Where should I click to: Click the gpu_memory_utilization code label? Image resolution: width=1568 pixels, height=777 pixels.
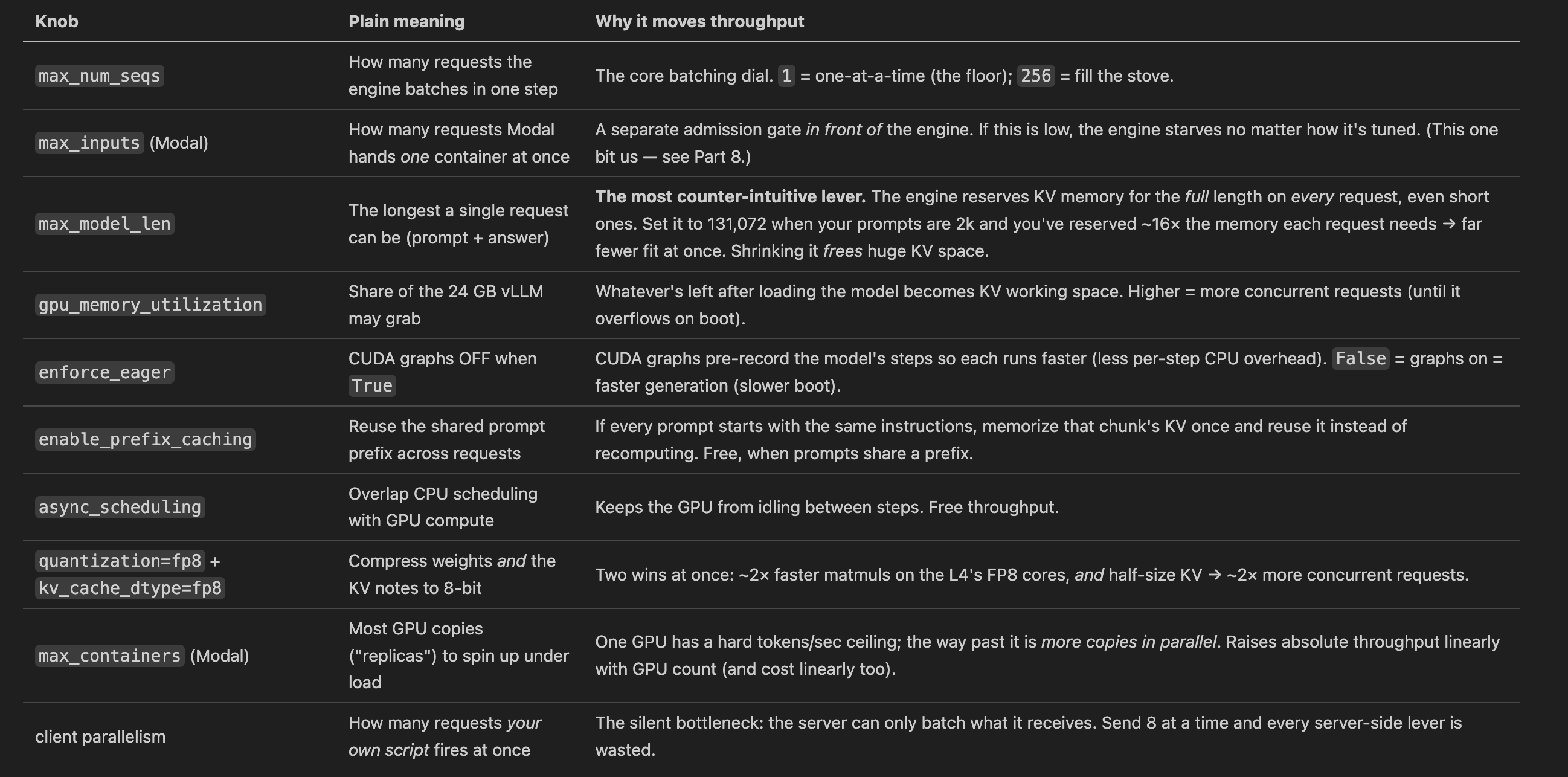coord(150,305)
